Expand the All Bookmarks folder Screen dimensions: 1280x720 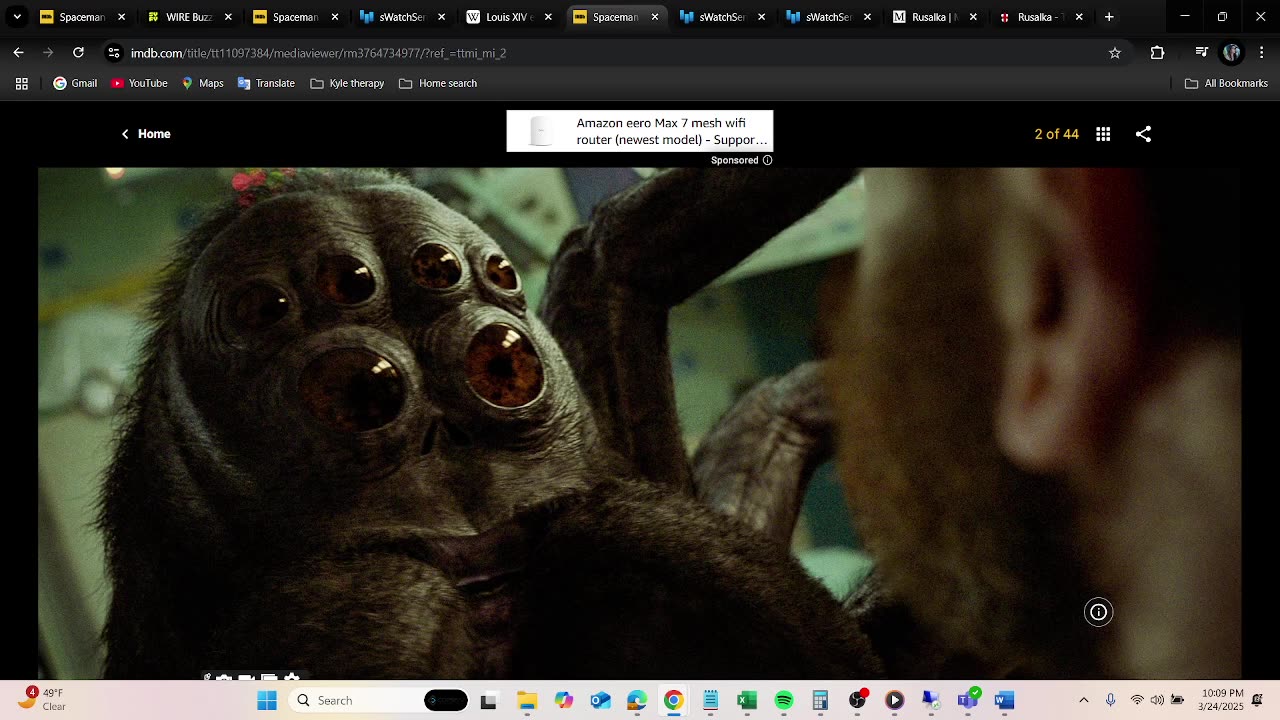[1226, 84]
